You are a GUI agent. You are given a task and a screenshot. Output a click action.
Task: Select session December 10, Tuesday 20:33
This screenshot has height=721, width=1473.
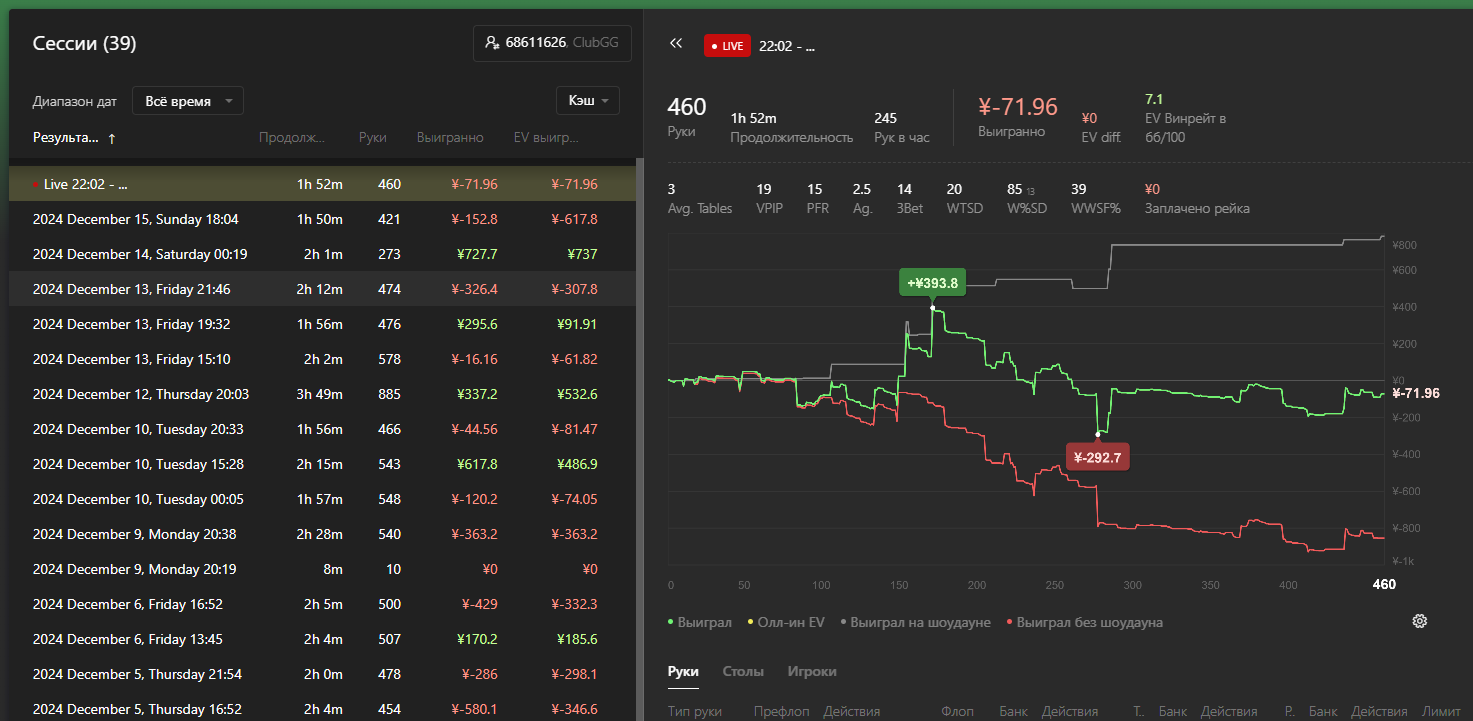point(322,429)
